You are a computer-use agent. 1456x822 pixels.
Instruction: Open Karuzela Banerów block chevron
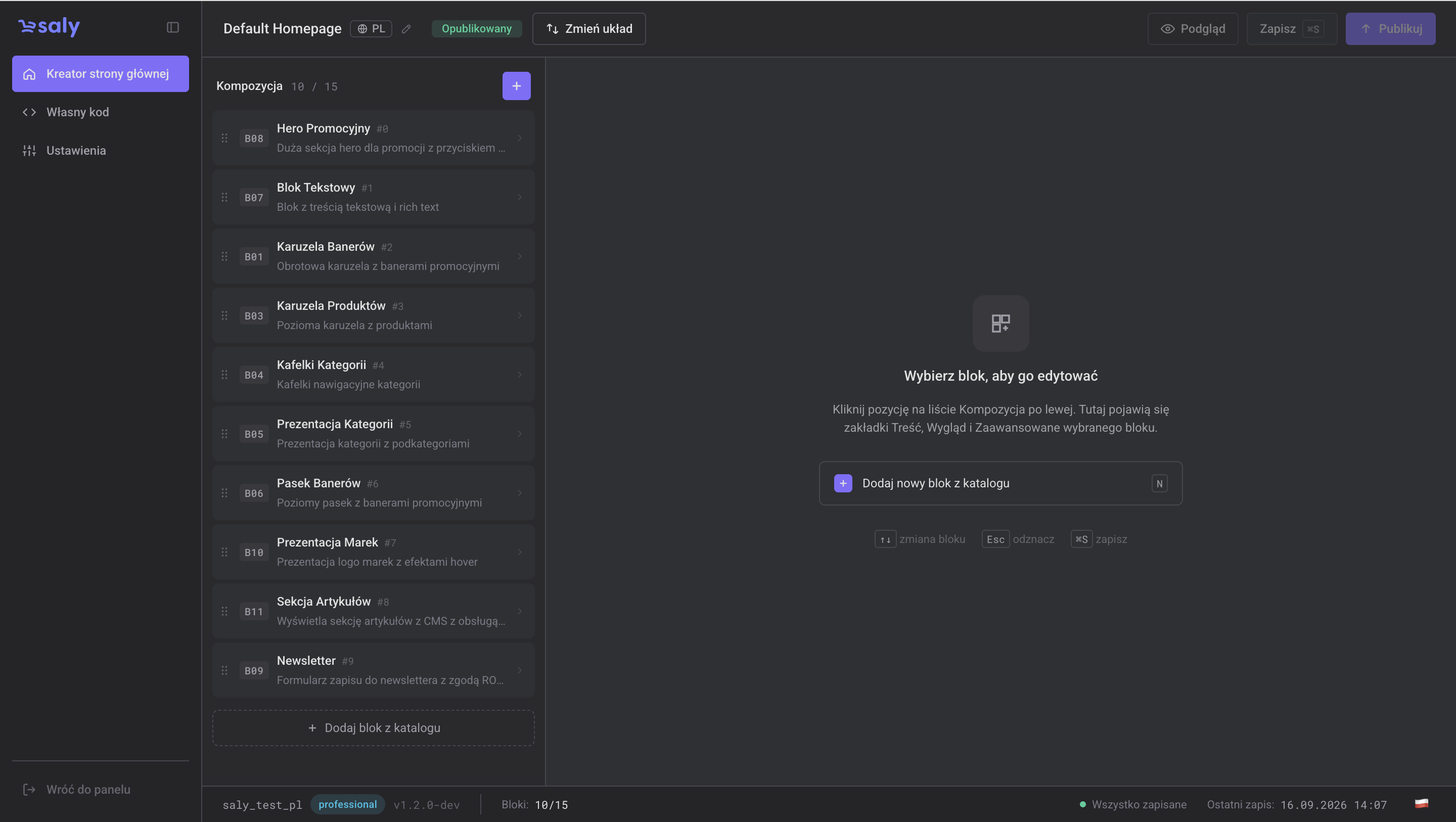coord(519,256)
